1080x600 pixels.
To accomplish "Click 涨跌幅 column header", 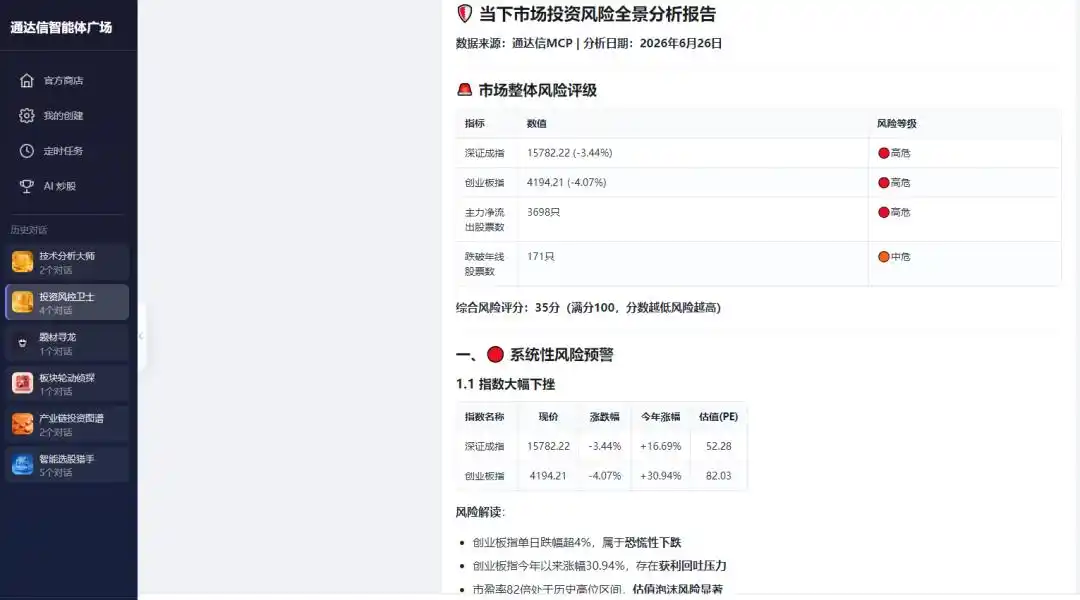I will click(x=605, y=417).
